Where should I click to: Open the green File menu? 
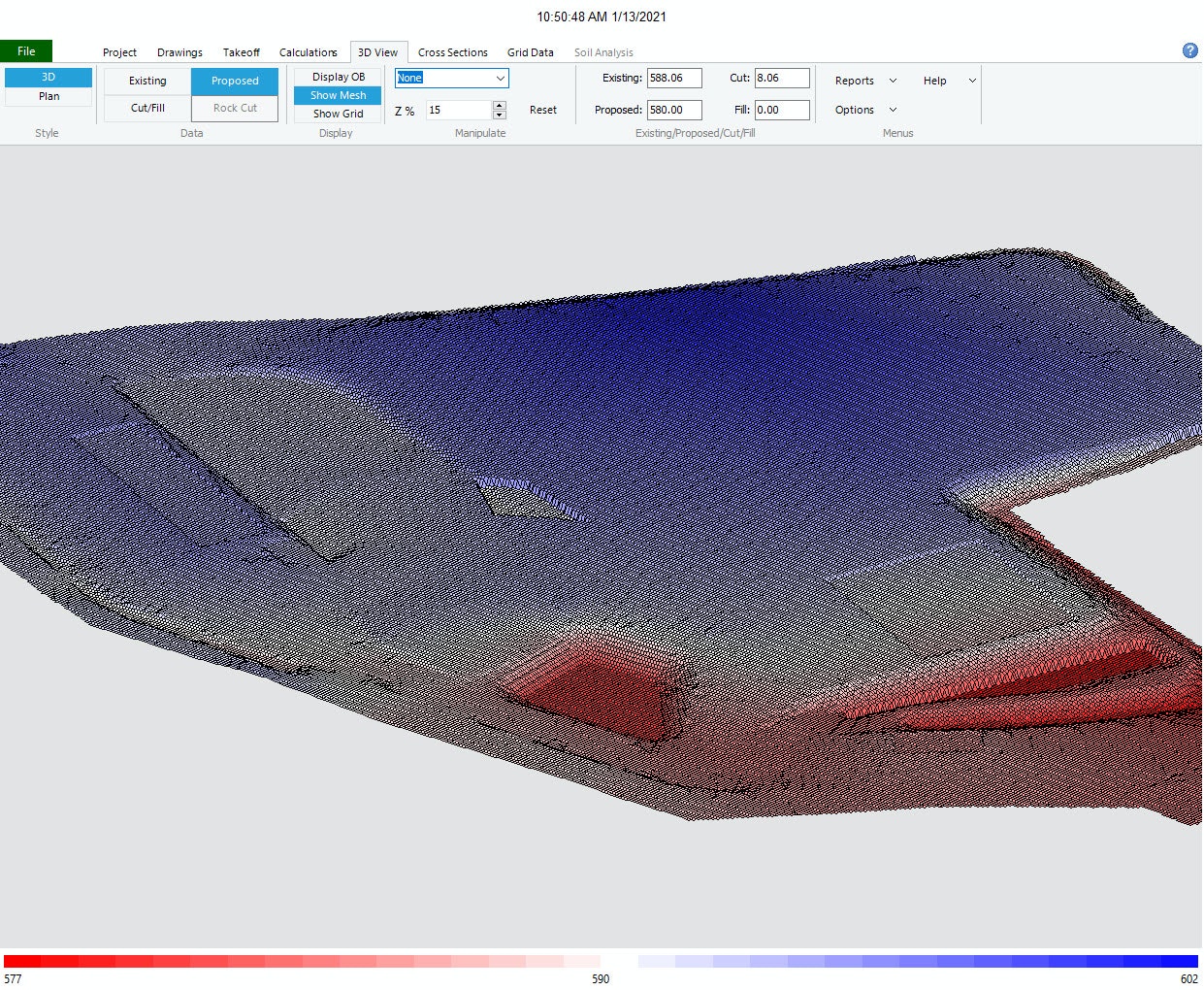[x=26, y=51]
